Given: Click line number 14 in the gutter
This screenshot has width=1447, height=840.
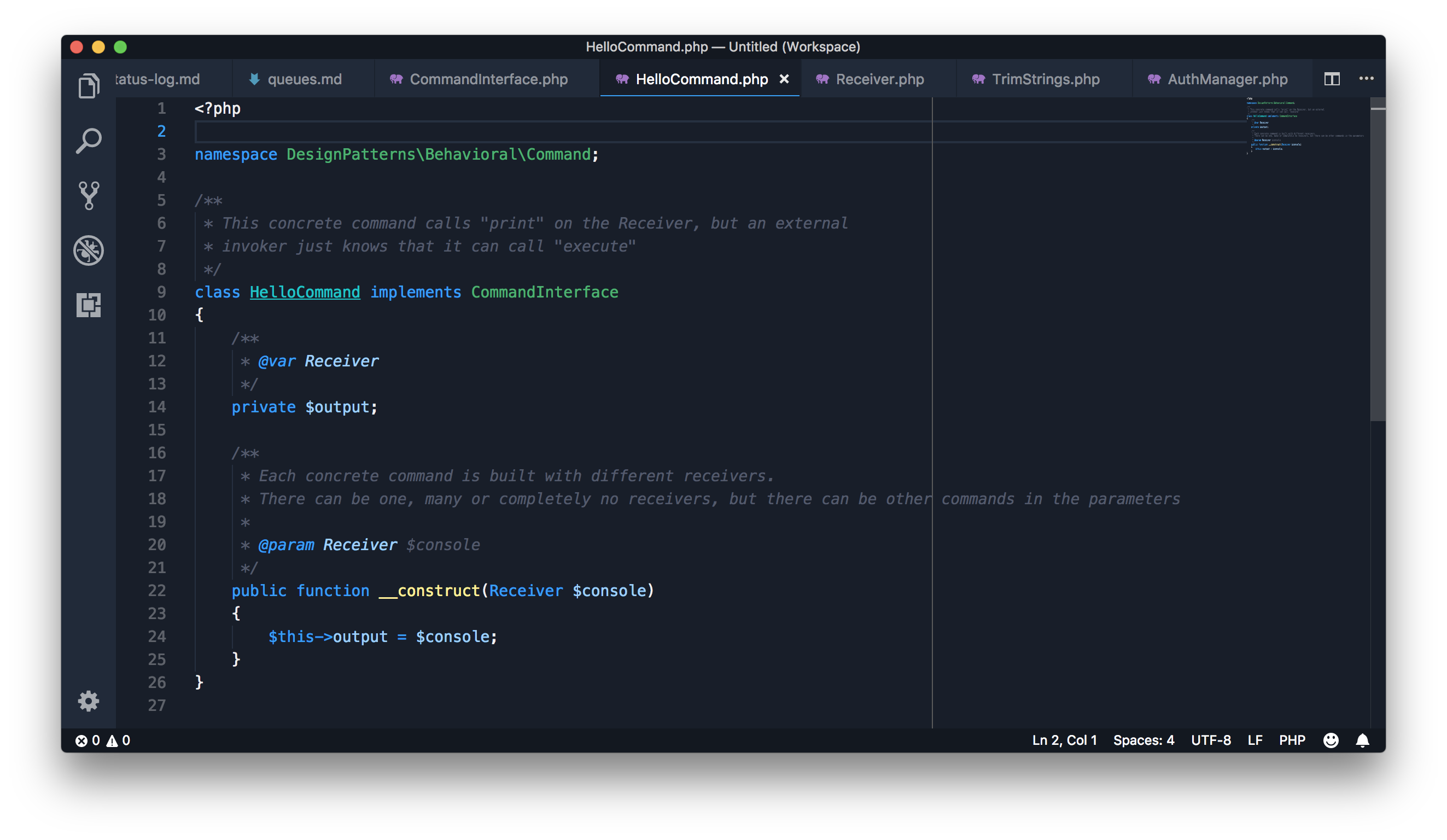Looking at the screenshot, I should pos(157,407).
